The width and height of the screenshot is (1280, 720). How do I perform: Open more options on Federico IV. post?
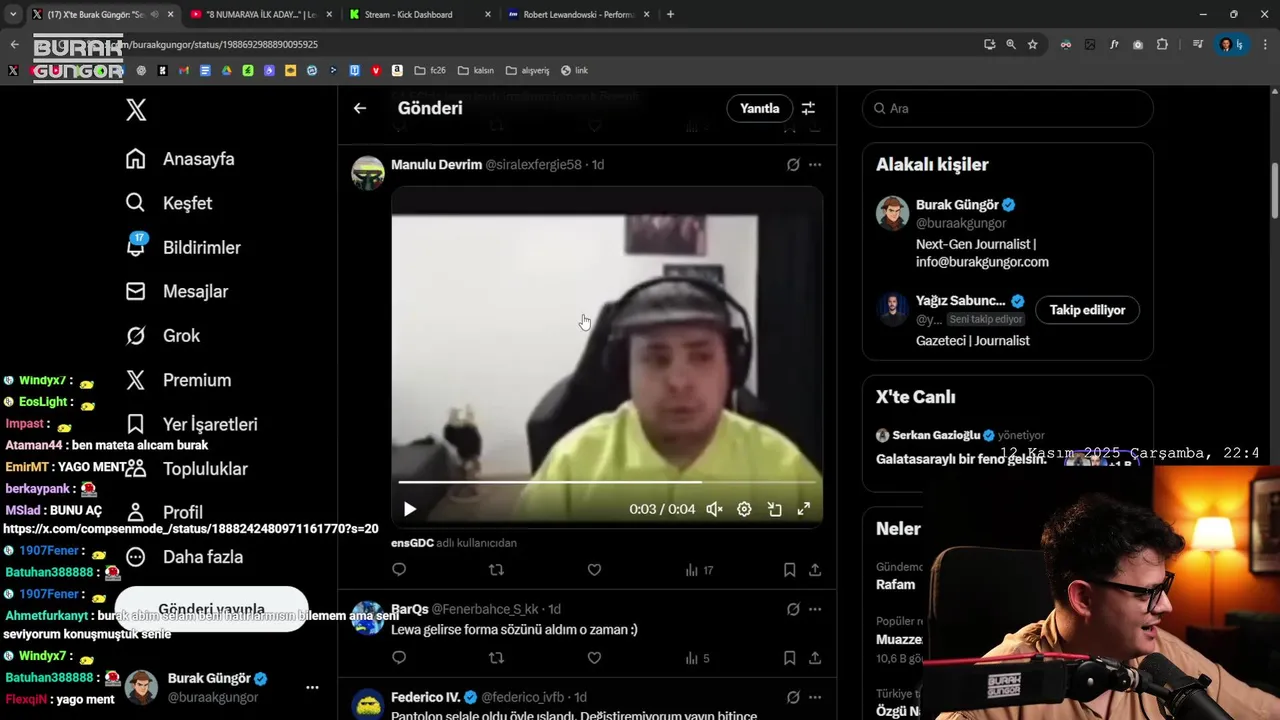pyautogui.click(x=815, y=697)
